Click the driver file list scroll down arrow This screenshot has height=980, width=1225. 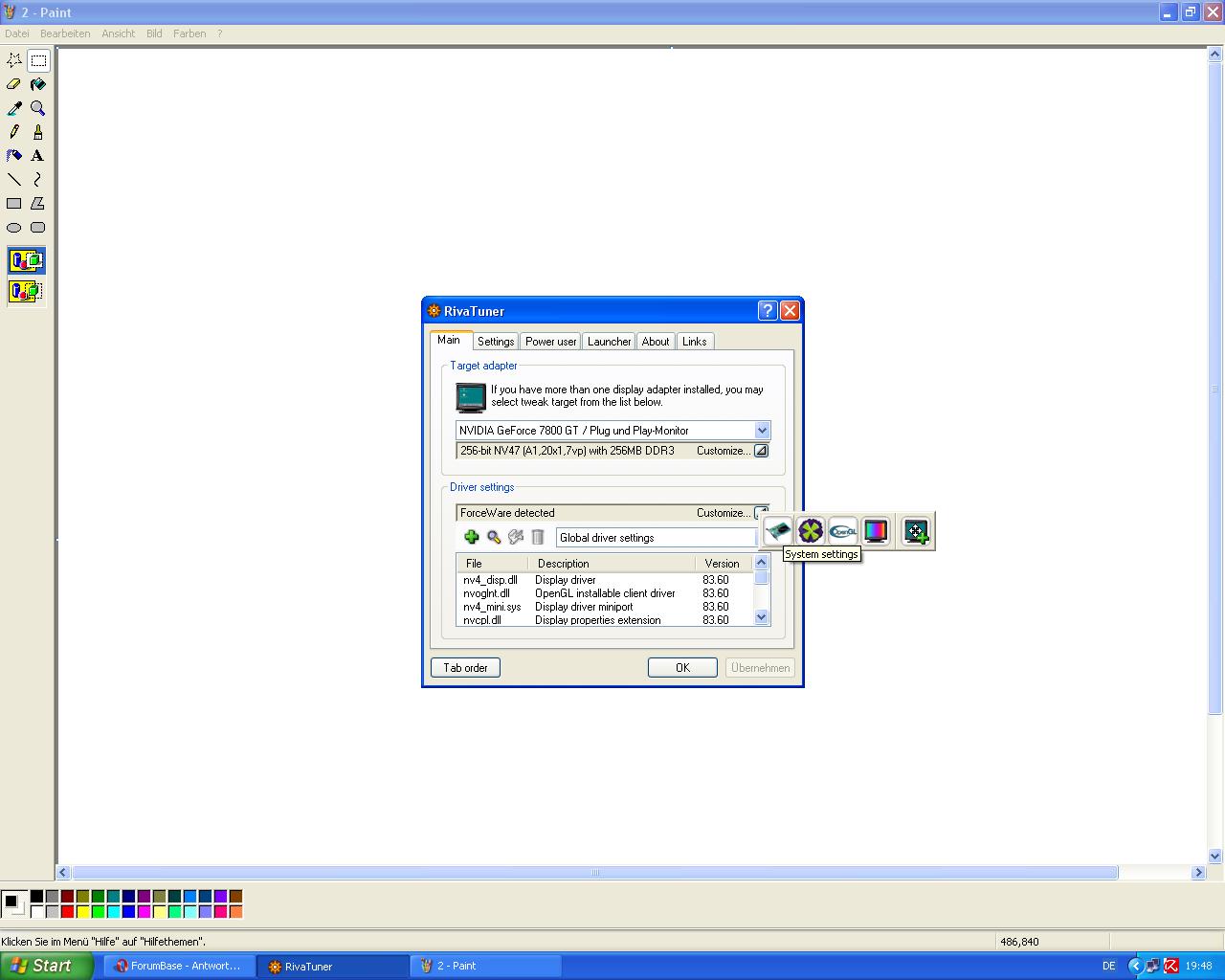point(762,618)
